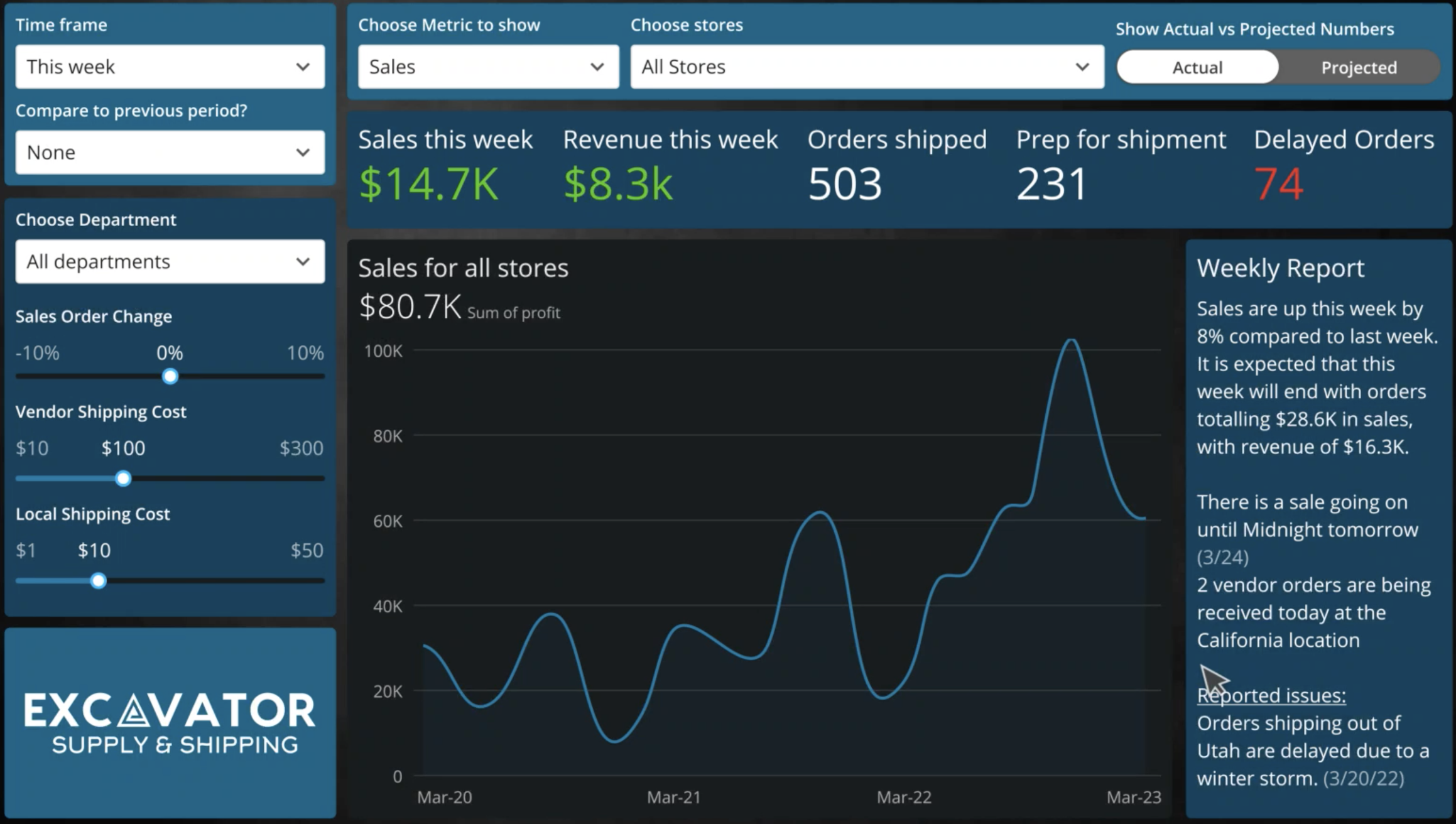Click the $80.7K Sum of profit total
The width and height of the screenshot is (1456, 824).
(410, 307)
